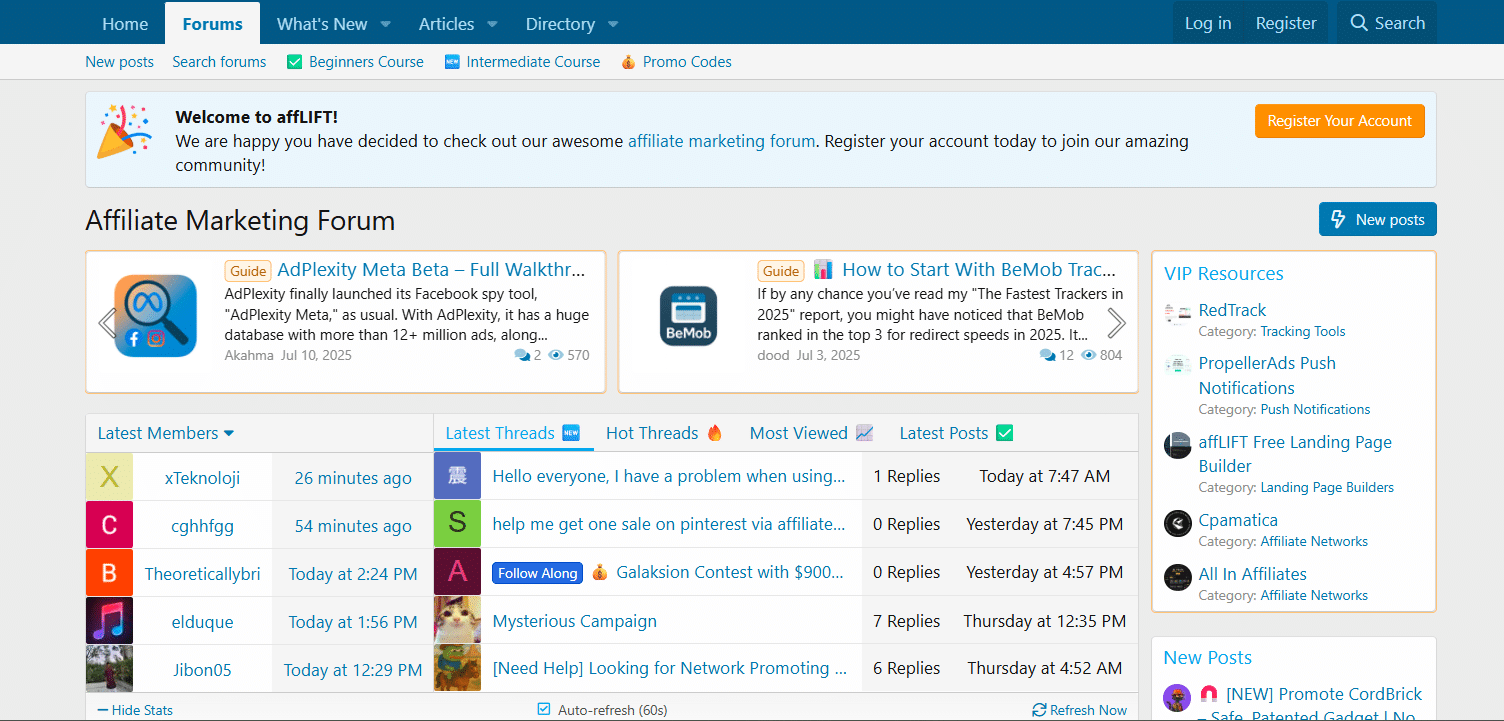Click avatar beside 'Hello everyone' thread
The width and height of the screenshot is (1504, 721).
click(457, 476)
